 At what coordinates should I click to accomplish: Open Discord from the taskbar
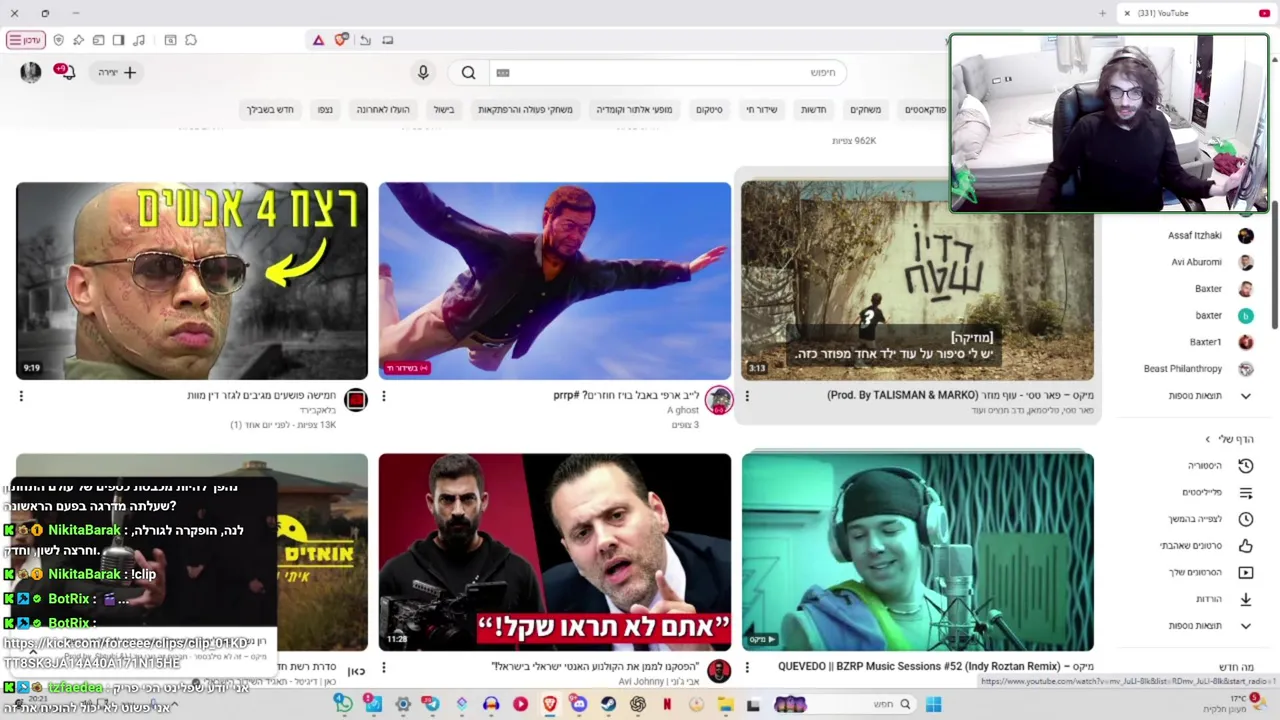tap(579, 704)
